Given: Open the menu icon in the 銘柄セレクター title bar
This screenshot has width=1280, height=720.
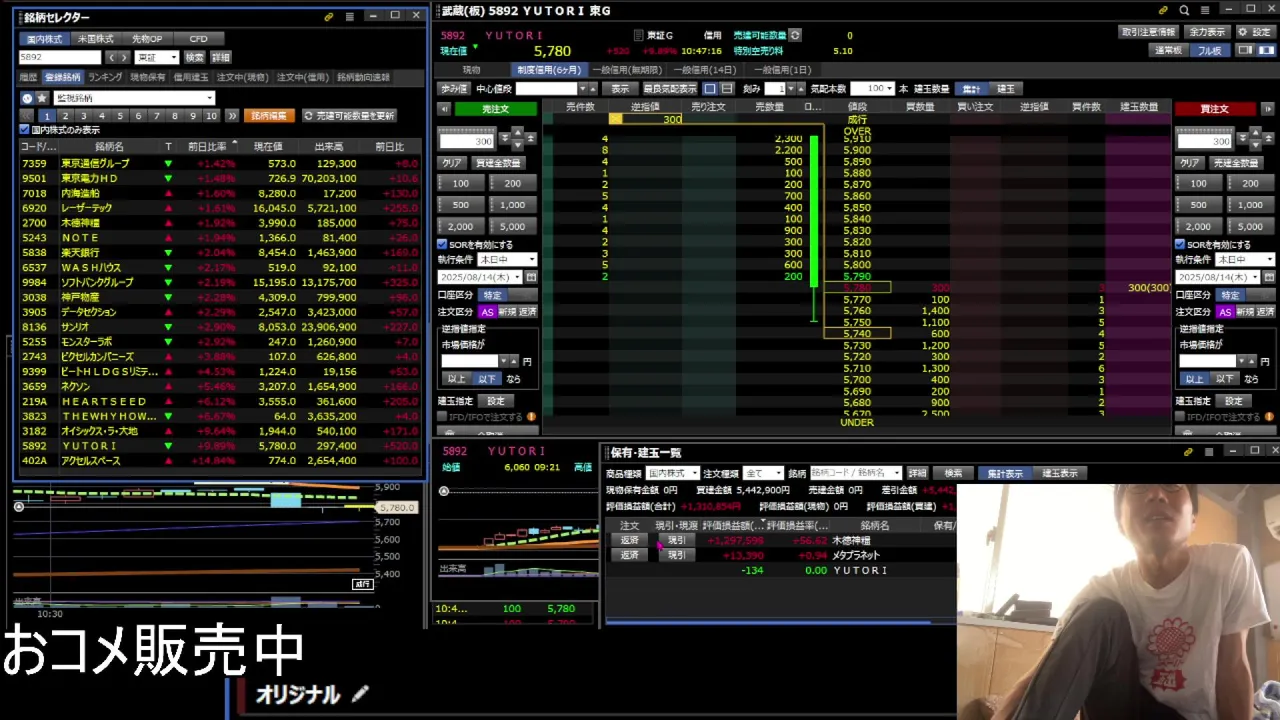Looking at the screenshot, I should click(349, 17).
